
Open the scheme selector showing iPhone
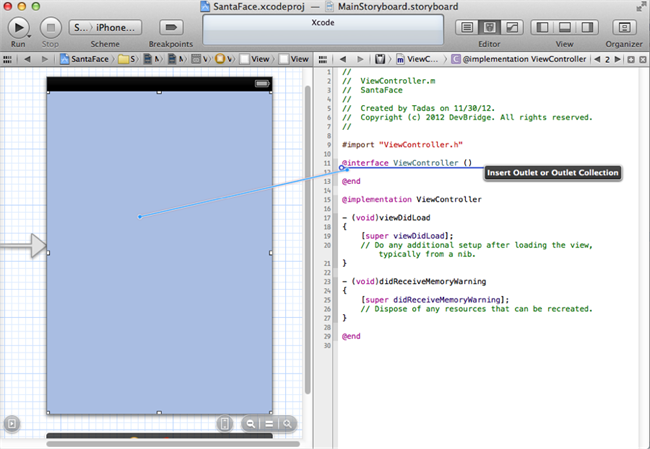(x=105, y=28)
